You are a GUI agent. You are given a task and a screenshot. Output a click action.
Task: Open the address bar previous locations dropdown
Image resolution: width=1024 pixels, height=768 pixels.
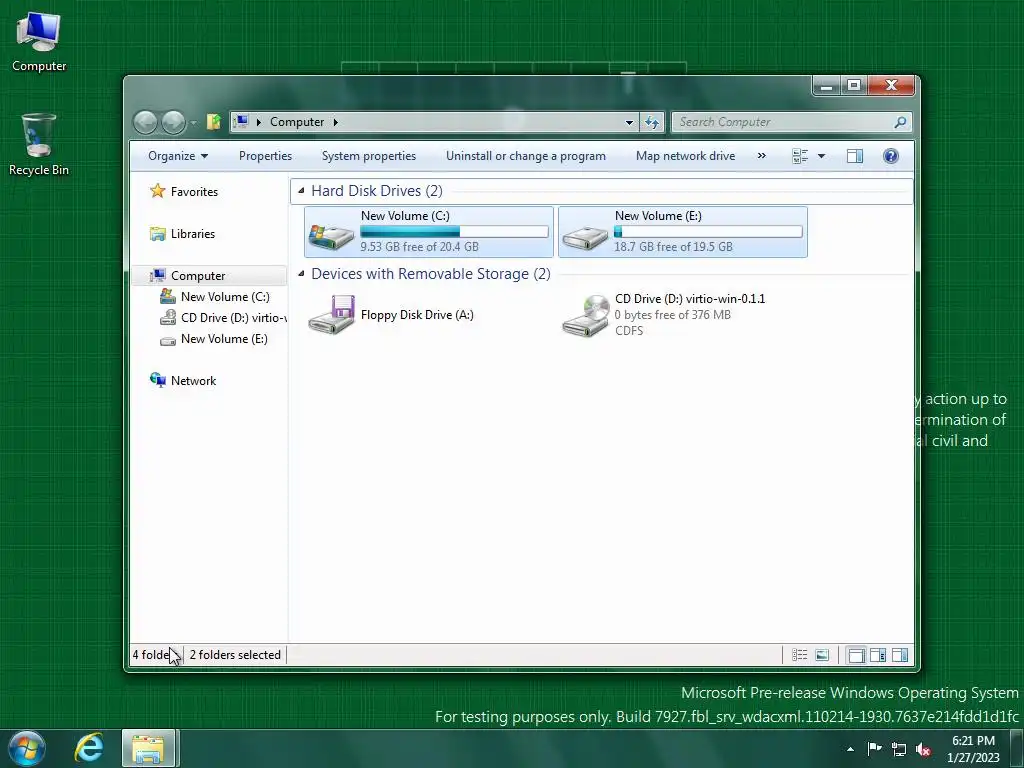pos(629,122)
